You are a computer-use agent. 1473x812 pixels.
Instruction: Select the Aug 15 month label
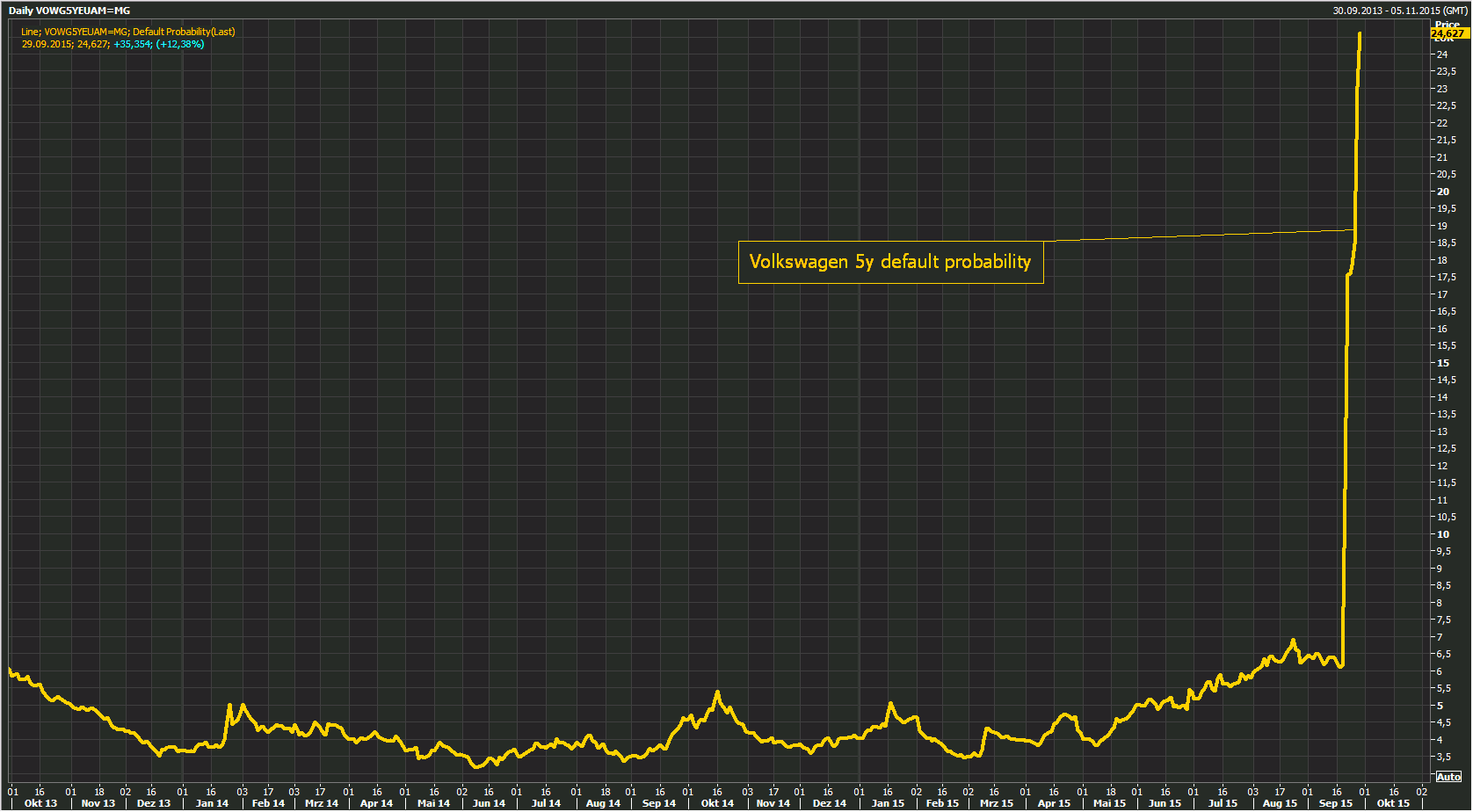click(1280, 803)
